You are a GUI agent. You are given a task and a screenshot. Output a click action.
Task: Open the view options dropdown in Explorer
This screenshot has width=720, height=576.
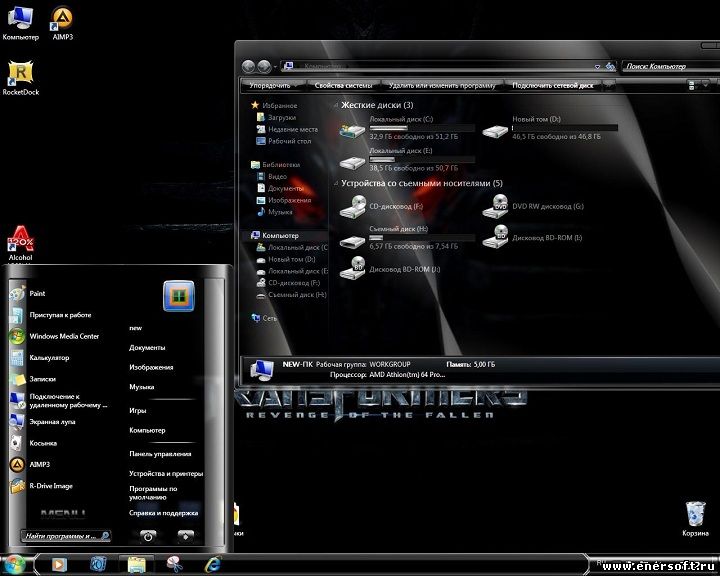point(705,85)
